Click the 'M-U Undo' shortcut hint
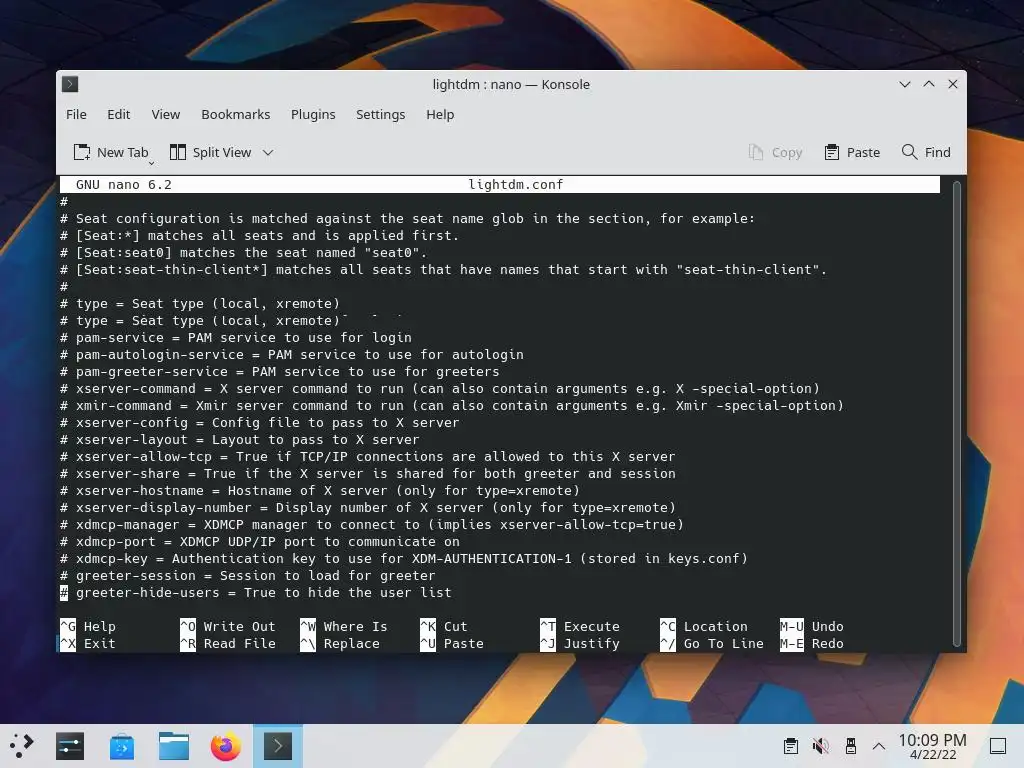 812,626
